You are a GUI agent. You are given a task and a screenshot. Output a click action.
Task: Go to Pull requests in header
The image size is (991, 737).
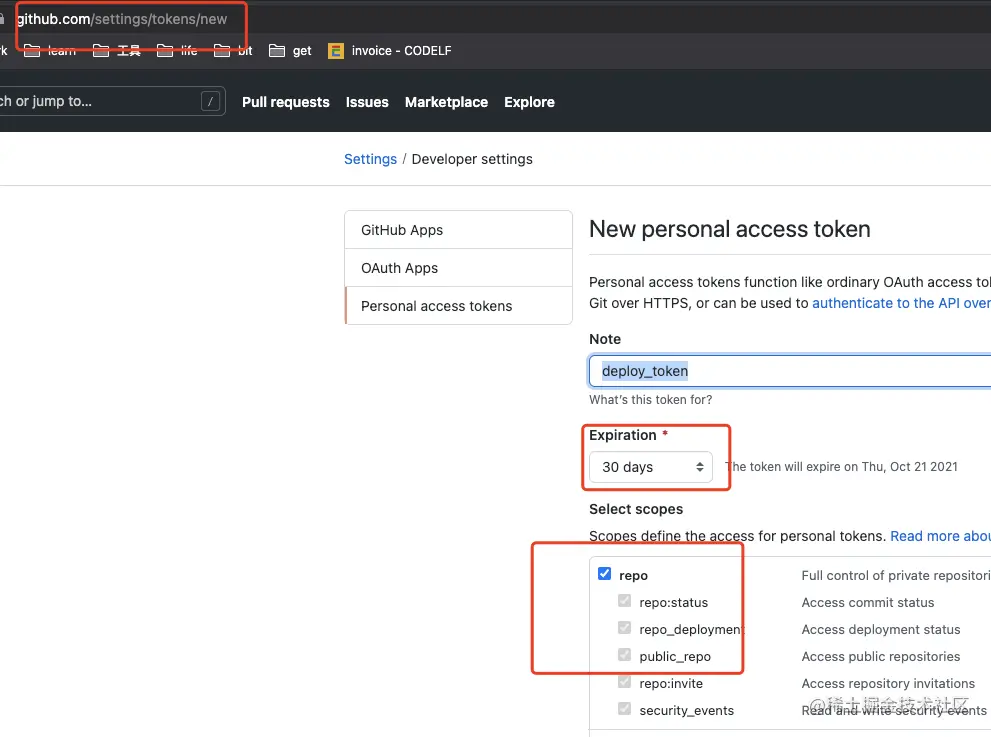pos(285,102)
